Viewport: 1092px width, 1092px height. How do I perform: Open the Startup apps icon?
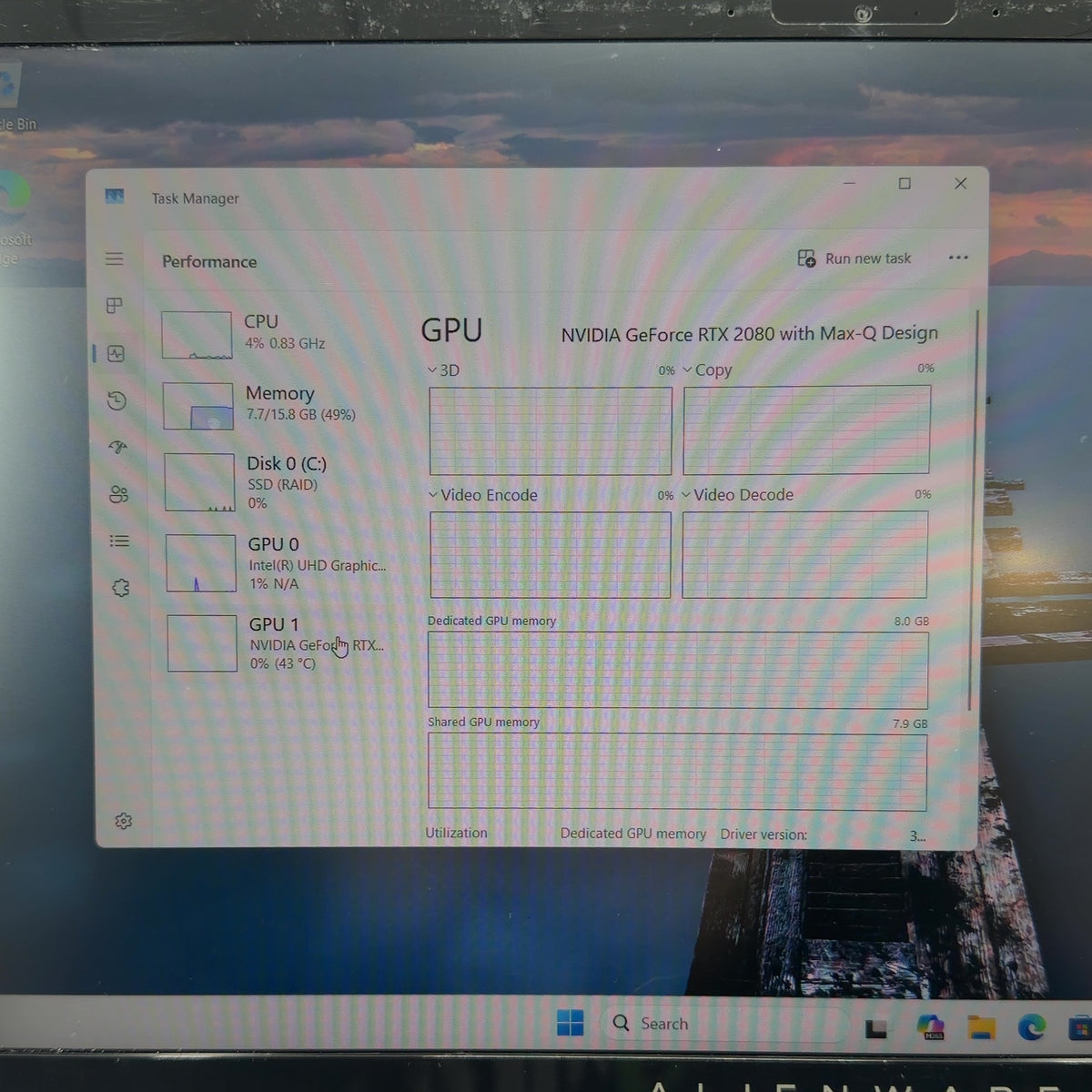(117, 447)
